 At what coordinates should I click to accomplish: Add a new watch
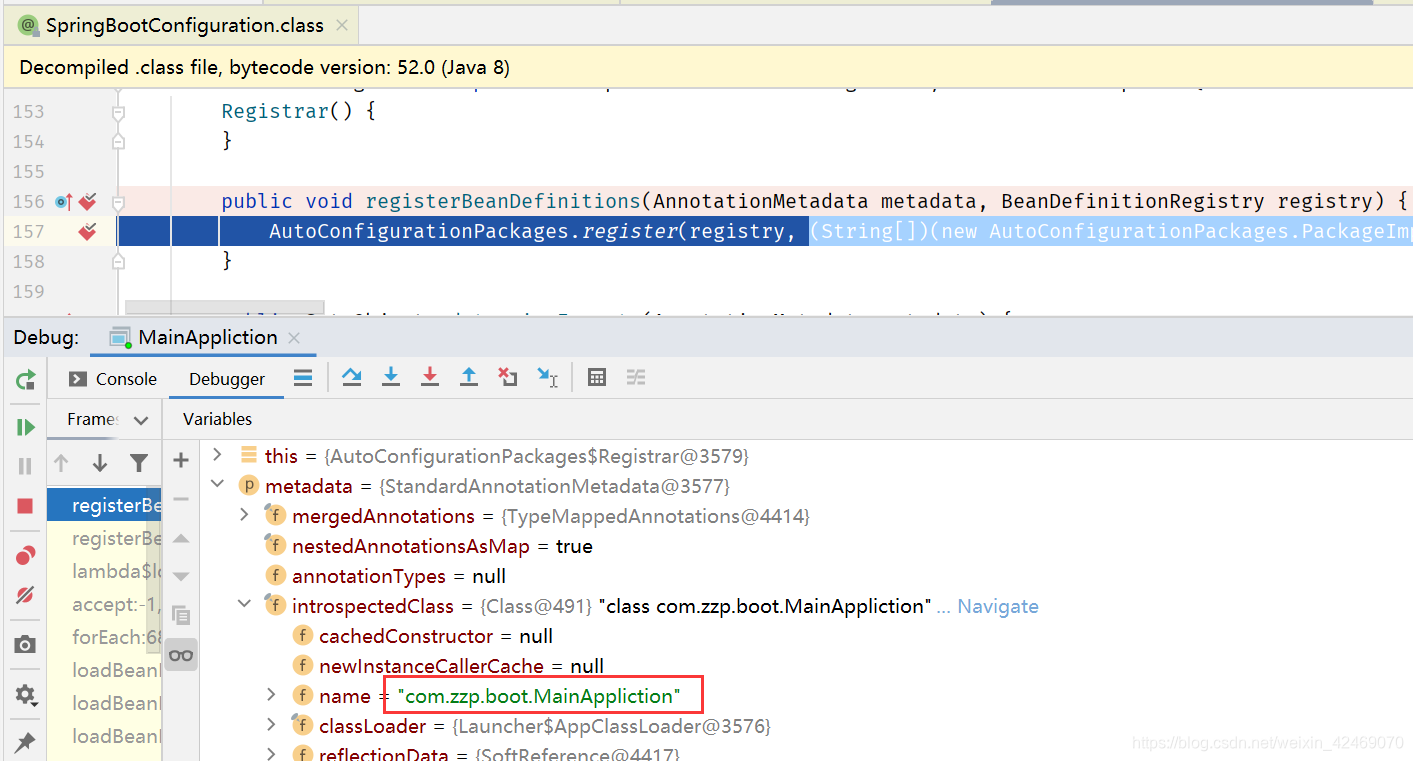181,460
